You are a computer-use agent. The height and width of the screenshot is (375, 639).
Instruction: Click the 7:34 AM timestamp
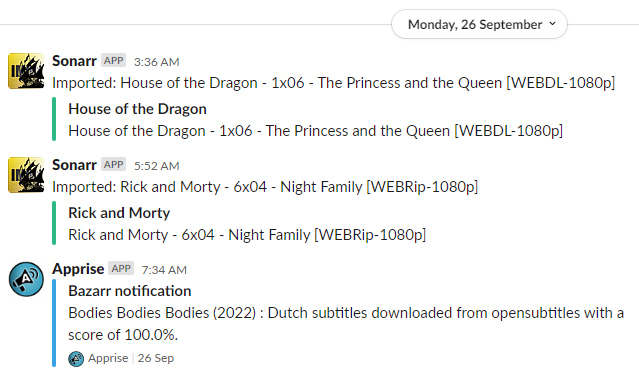(164, 270)
